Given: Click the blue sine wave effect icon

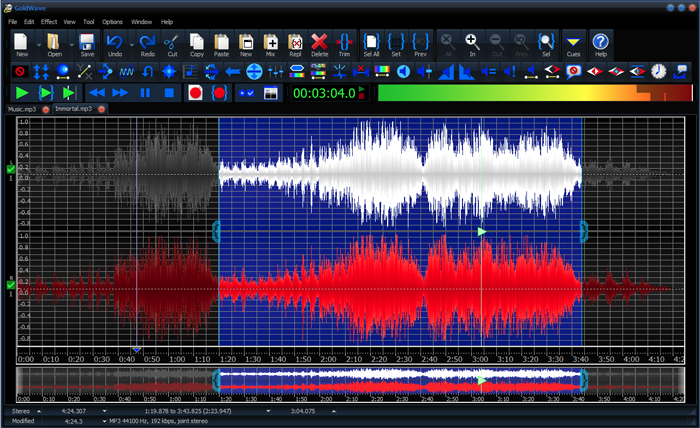Looking at the screenshot, I should tap(126, 71).
